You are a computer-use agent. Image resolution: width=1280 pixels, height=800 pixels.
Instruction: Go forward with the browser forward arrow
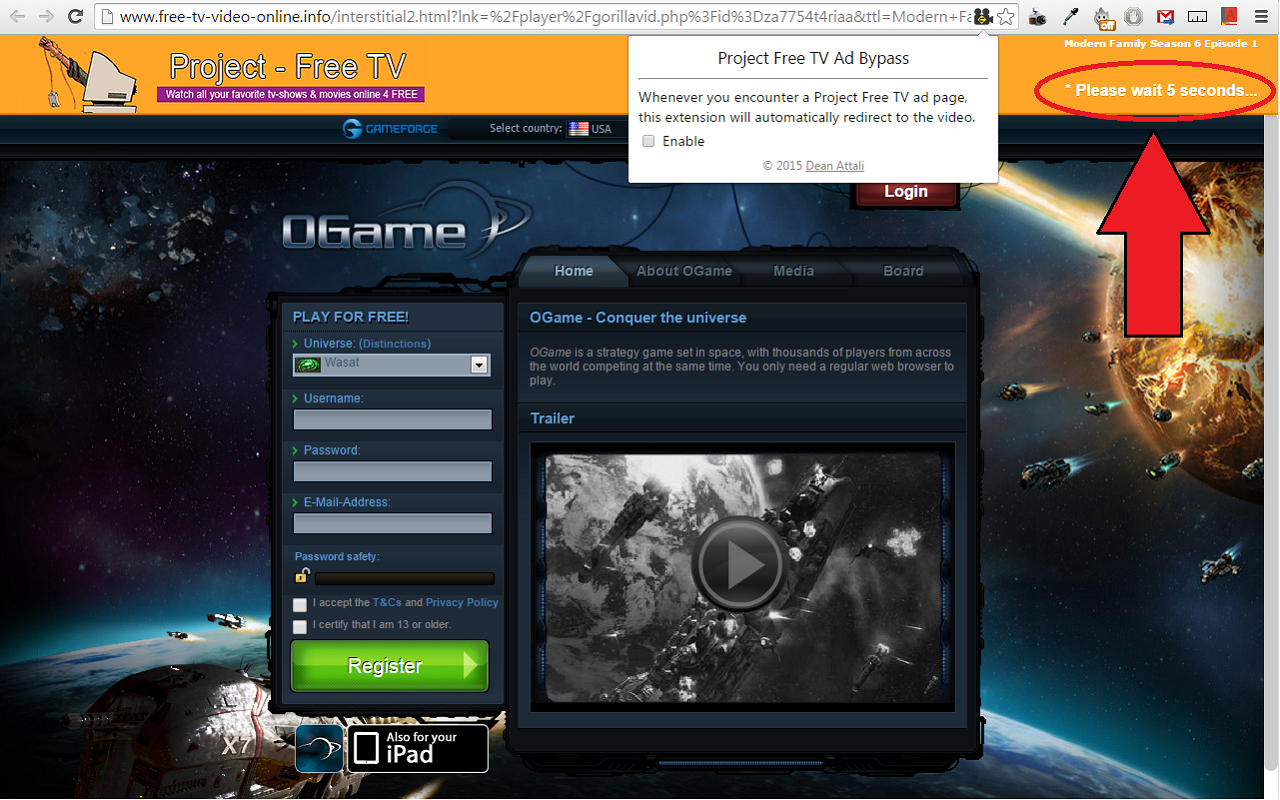point(46,17)
